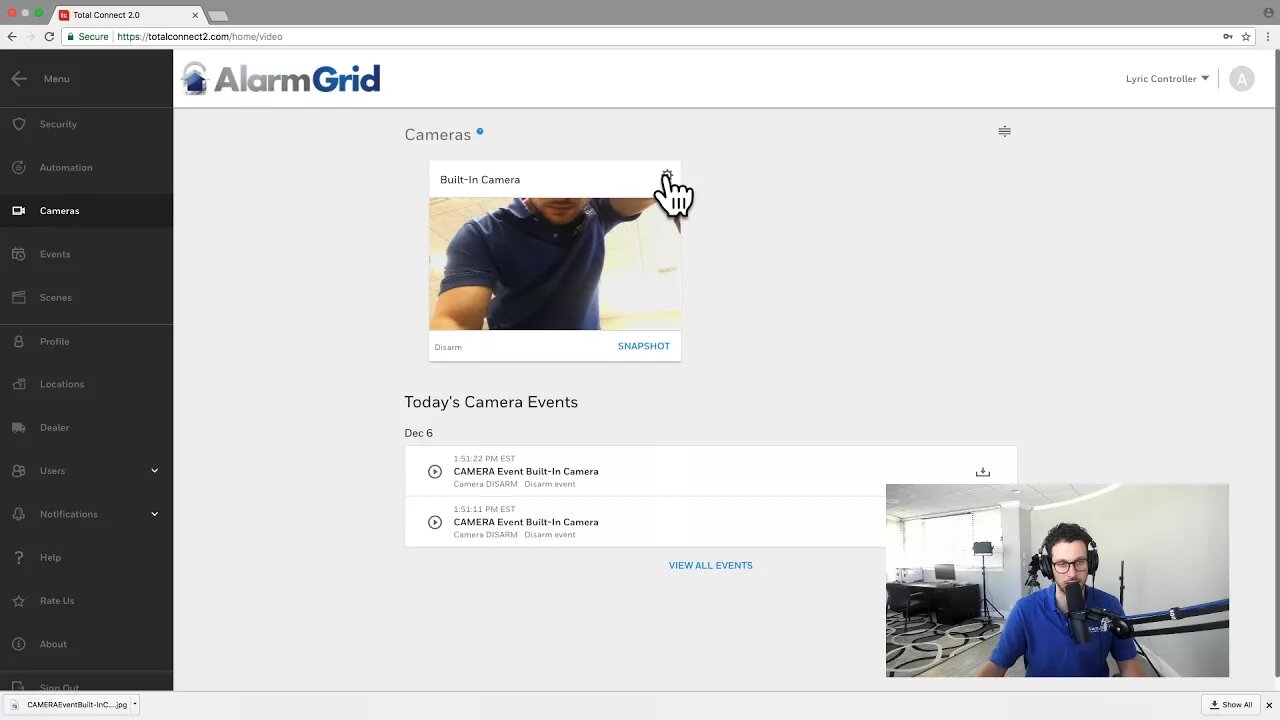This screenshot has height=720, width=1280.
Task: Collapse the sidebar using Menu back arrow
Action: (19, 79)
